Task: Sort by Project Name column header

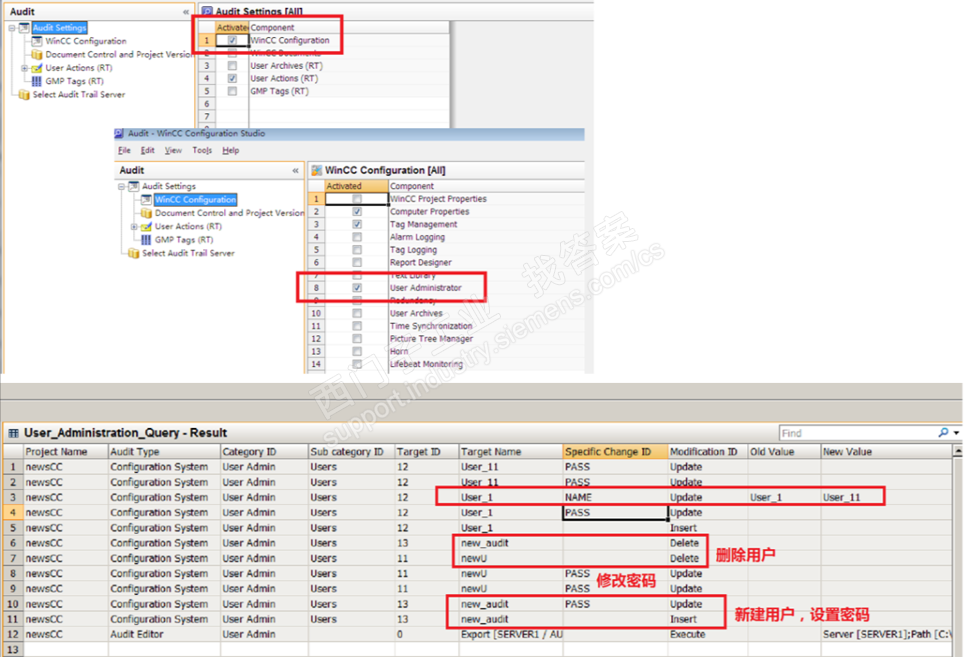Action: [x=65, y=452]
